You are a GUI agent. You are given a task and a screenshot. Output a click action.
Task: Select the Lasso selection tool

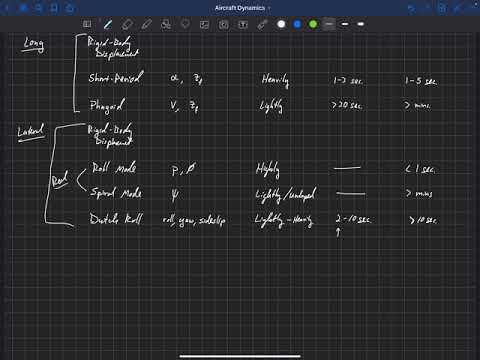(x=185, y=24)
